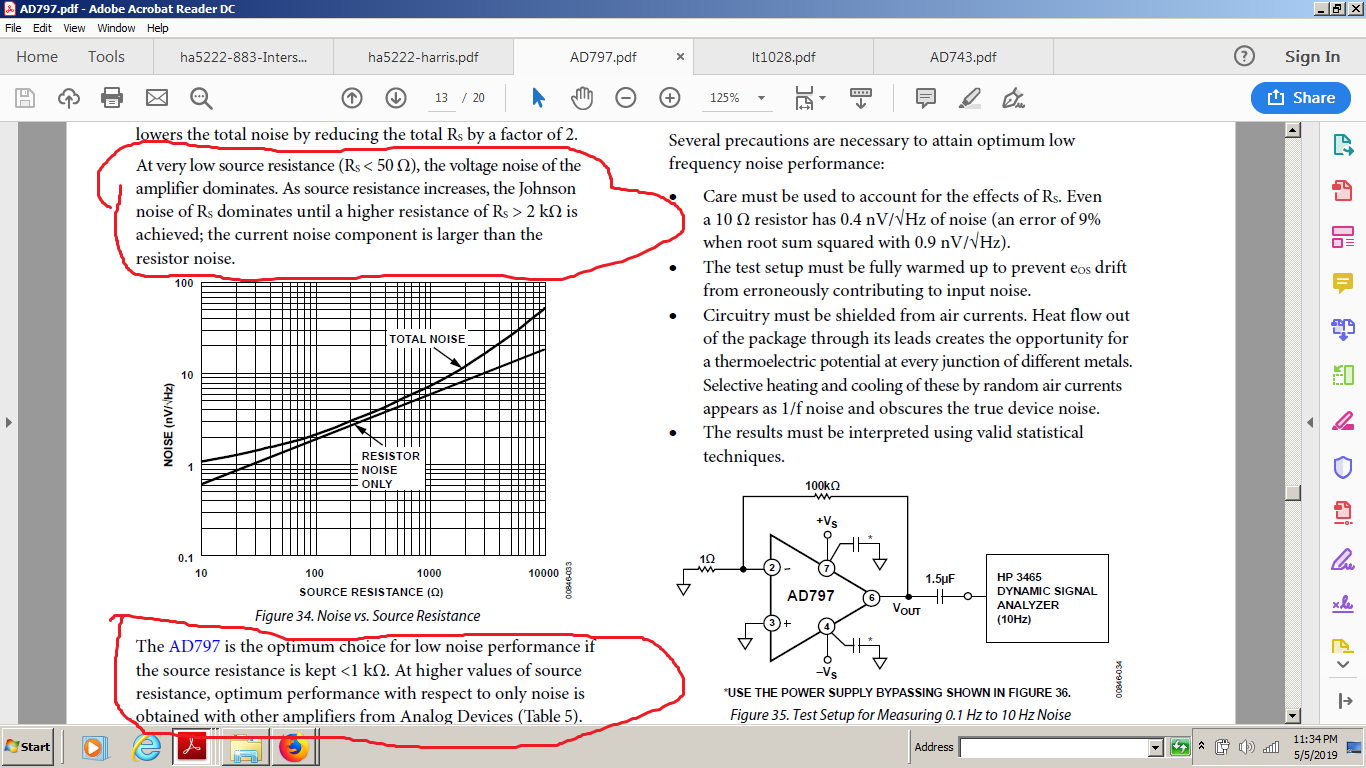Open Compress PDF tool in right pane
The height and width of the screenshot is (768, 1366).
pyautogui.click(x=1343, y=512)
